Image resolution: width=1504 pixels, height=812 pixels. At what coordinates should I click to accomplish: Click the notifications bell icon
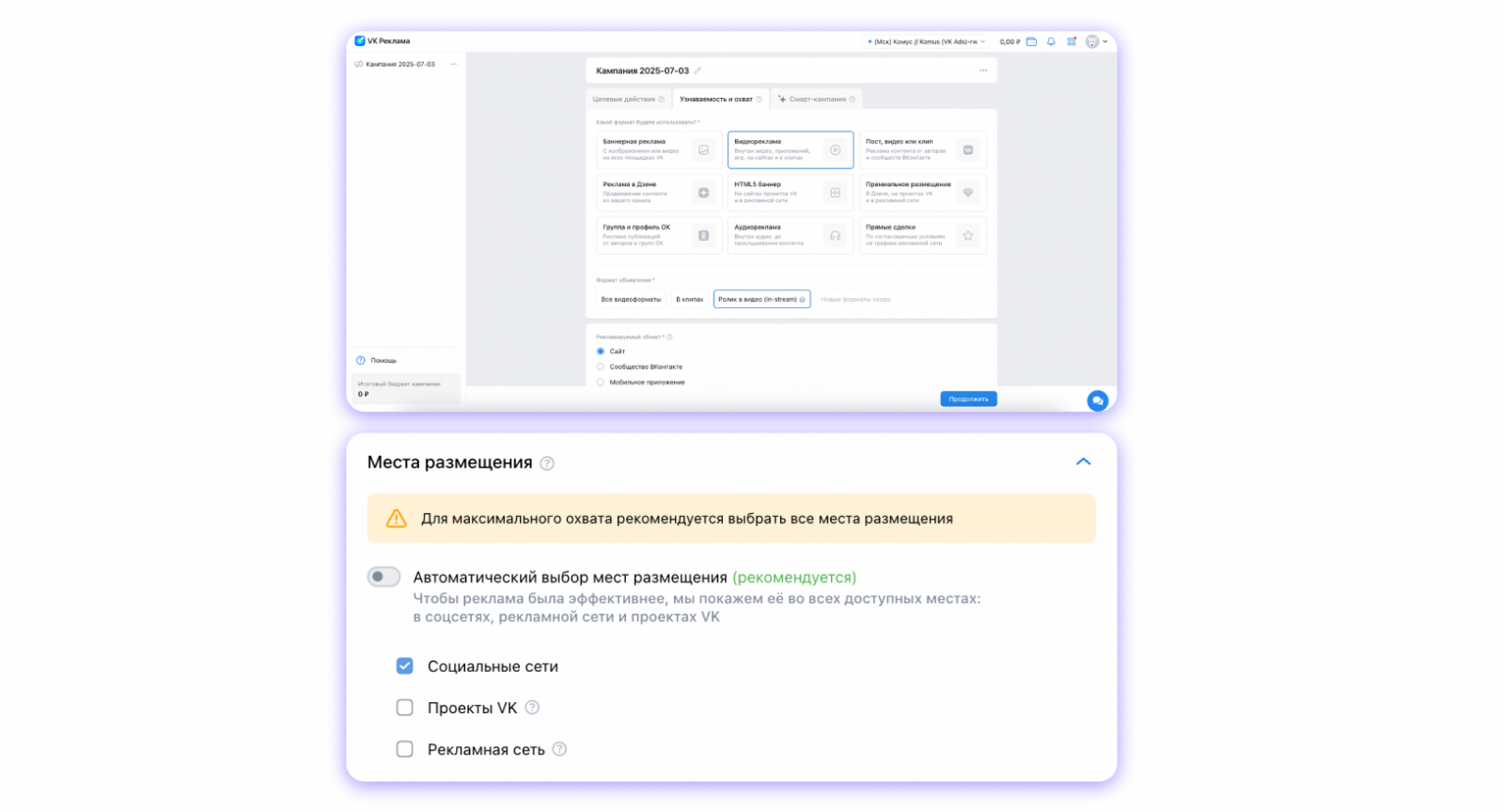pos(1051,41)
